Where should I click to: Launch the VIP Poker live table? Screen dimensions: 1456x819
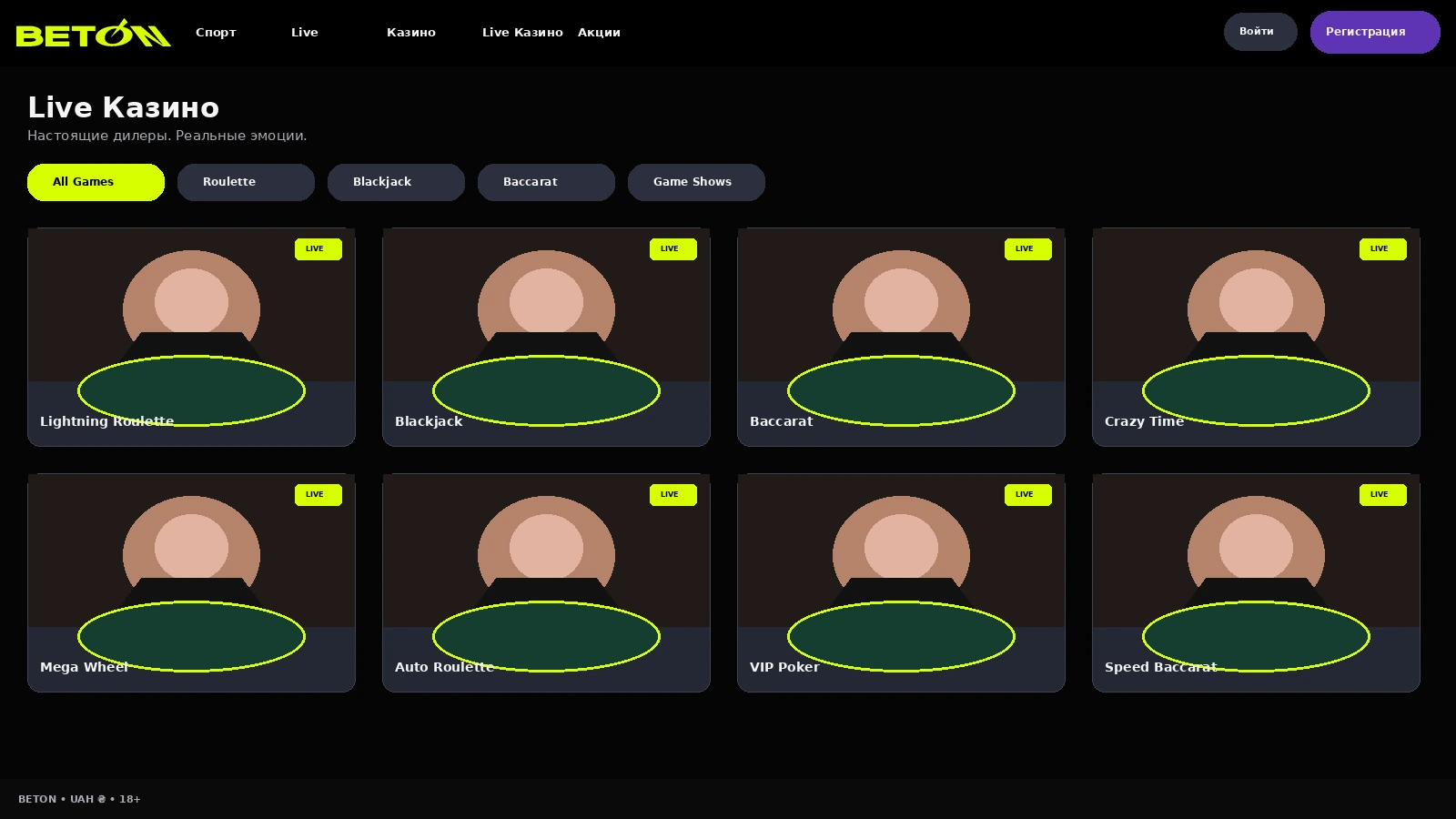click(x=901, y=582)
